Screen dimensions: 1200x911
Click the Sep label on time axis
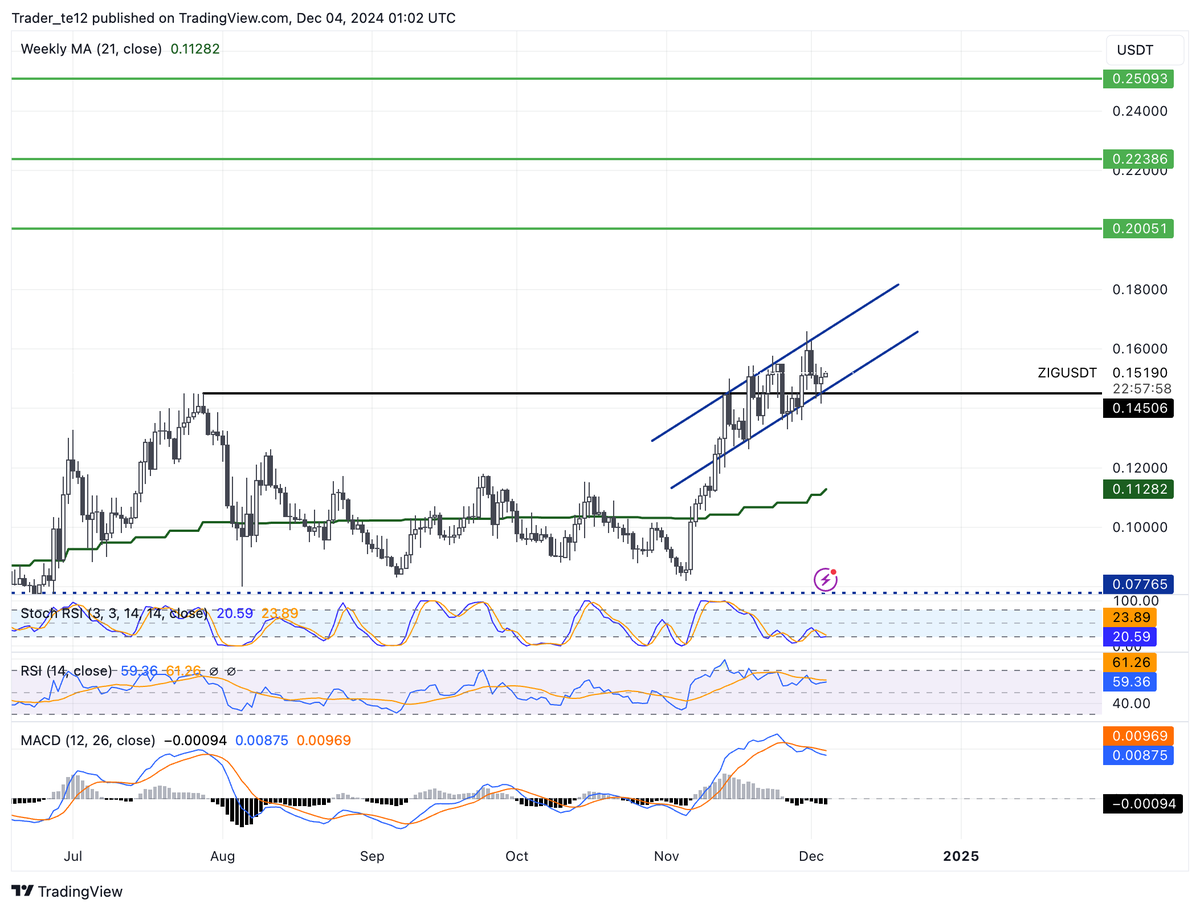point(372,857)
